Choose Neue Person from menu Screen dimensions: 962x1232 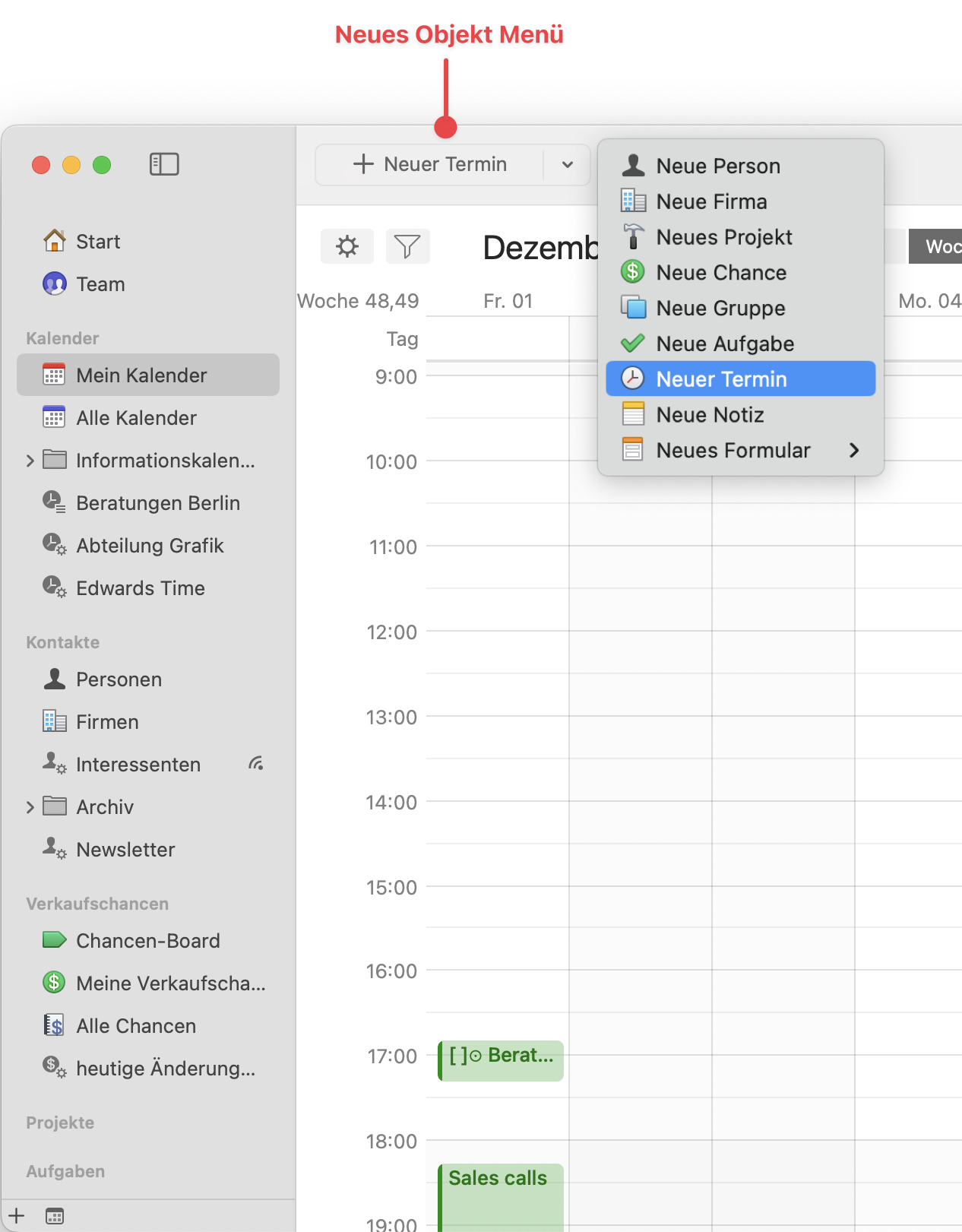click(717, 166)
